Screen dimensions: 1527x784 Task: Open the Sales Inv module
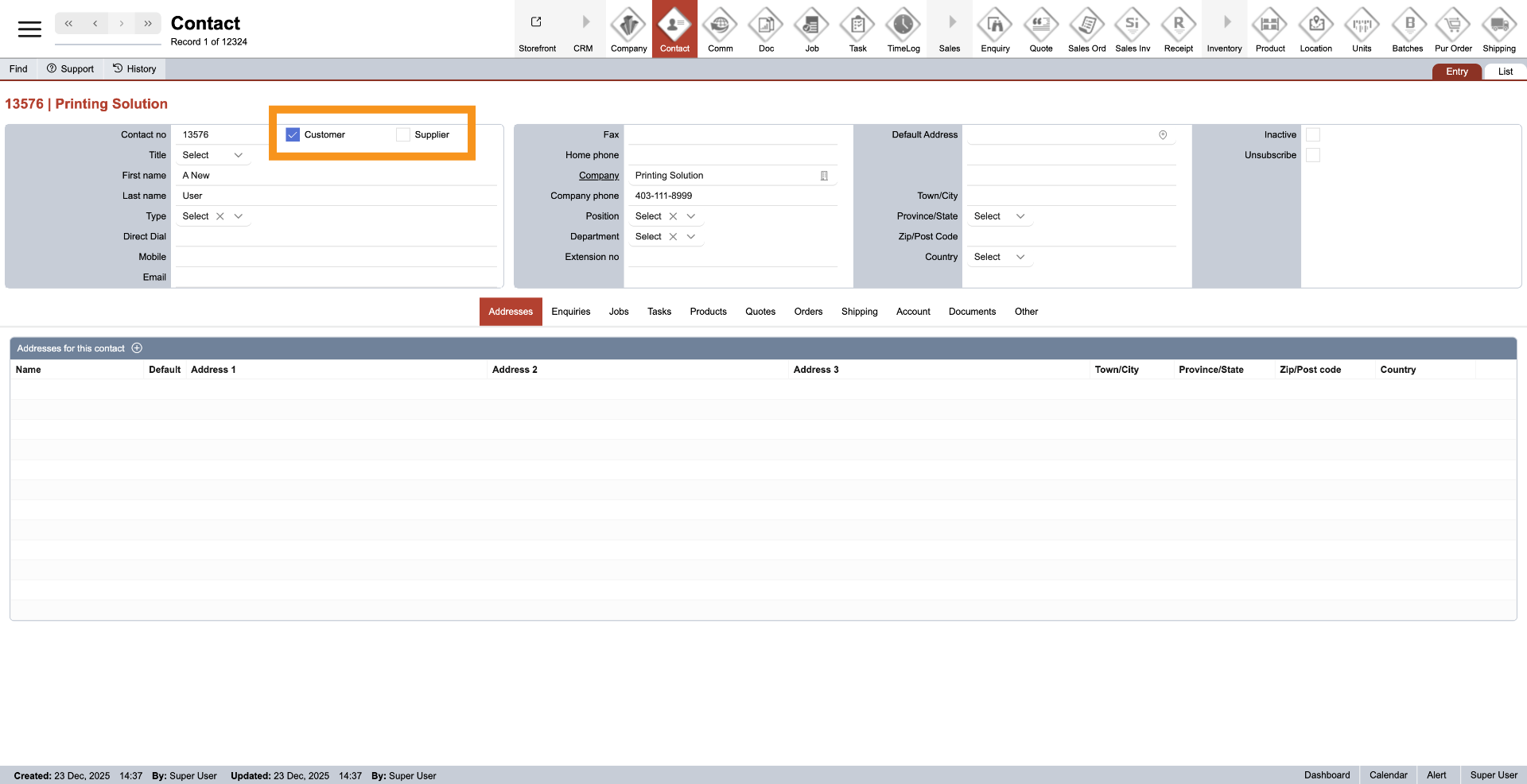point(1133,29)
